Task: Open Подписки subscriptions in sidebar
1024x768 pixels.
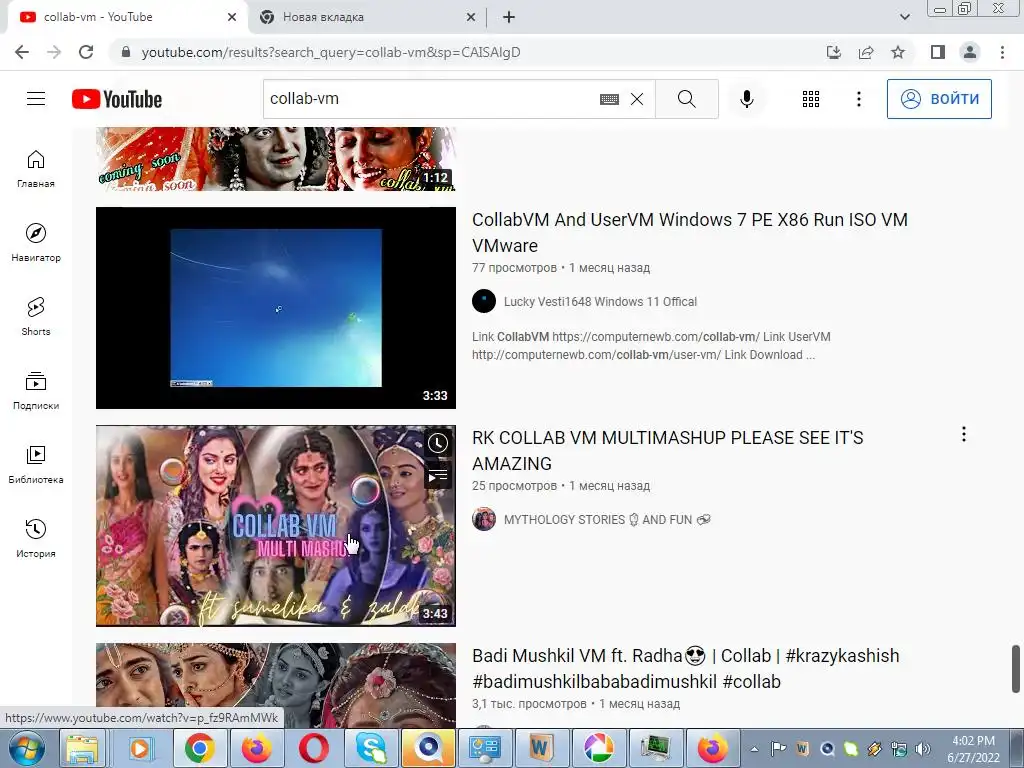Action: [x=36, y=391]
